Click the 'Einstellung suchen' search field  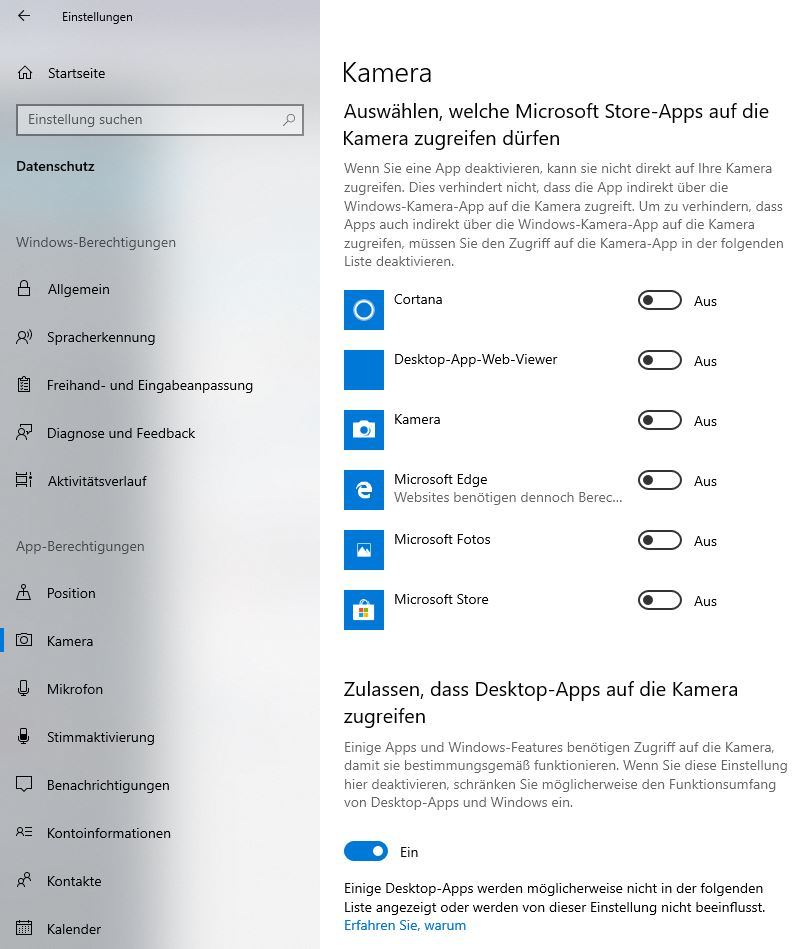(x=150, y=120)
